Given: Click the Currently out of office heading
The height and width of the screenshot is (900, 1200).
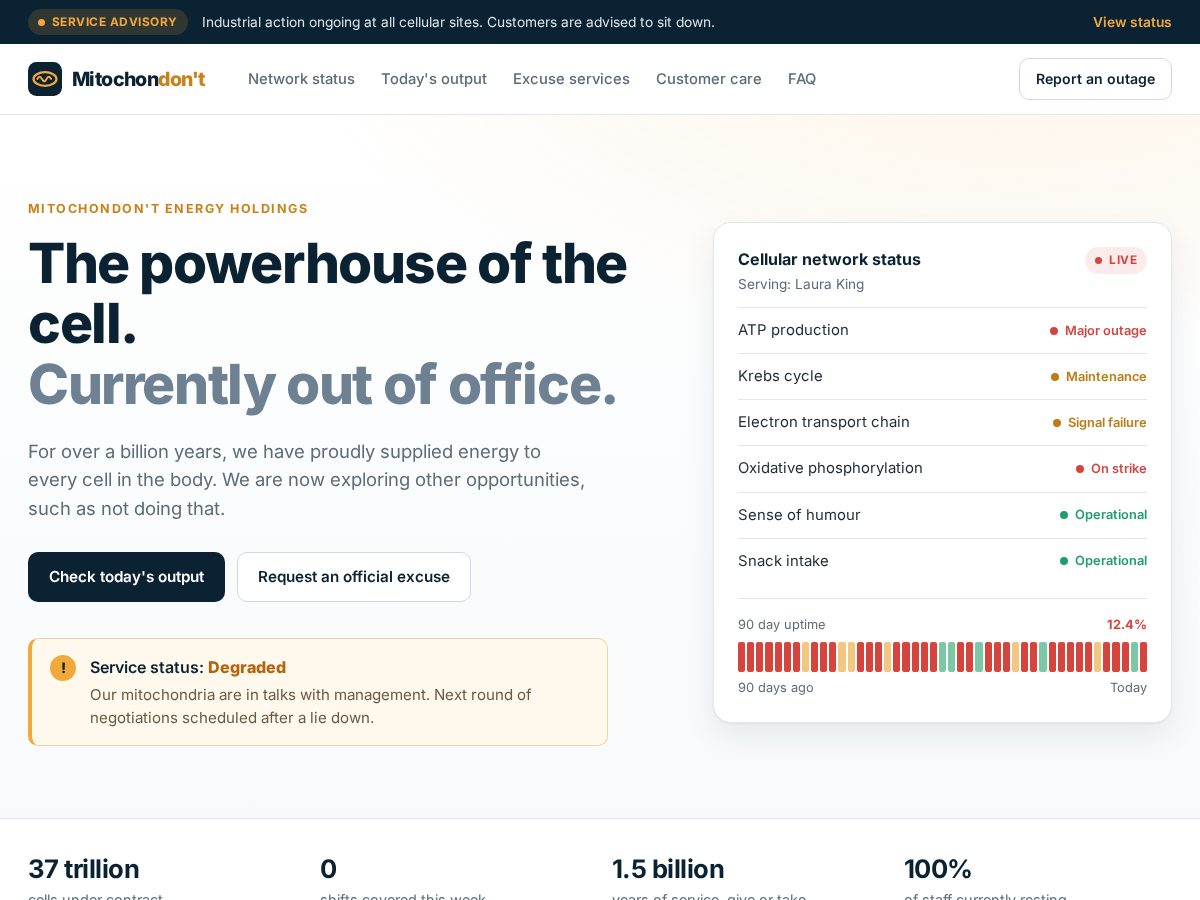Looking at the screenshot, I should click(x=322, y=385).
